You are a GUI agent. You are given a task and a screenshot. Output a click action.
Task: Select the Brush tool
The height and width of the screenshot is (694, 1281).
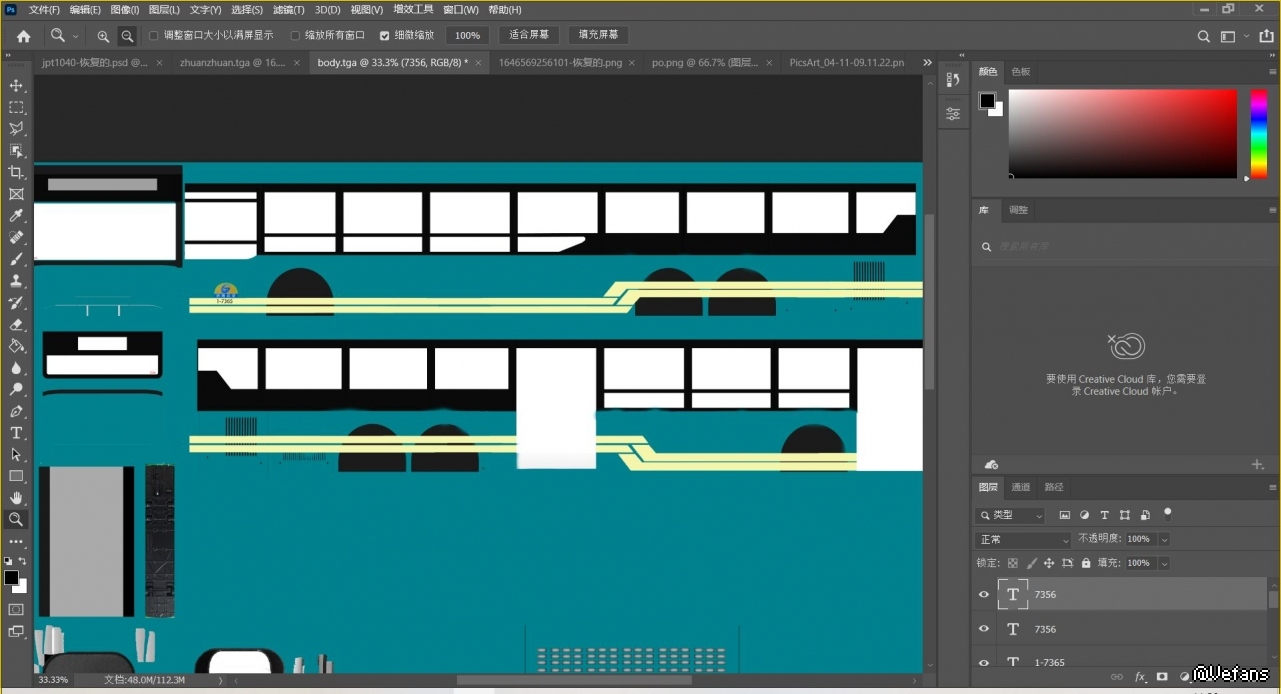click(x=16, y=259)
